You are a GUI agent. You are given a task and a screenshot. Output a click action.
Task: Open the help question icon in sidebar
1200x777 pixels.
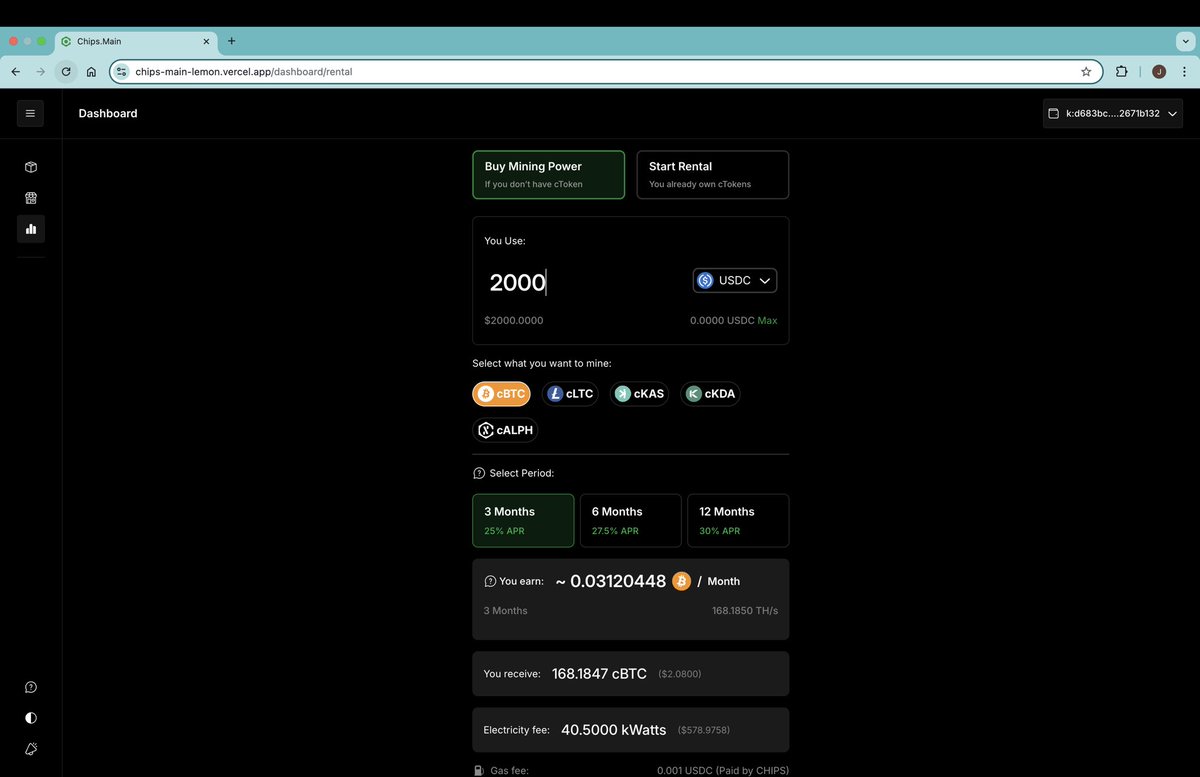click(x=31, y=687)
